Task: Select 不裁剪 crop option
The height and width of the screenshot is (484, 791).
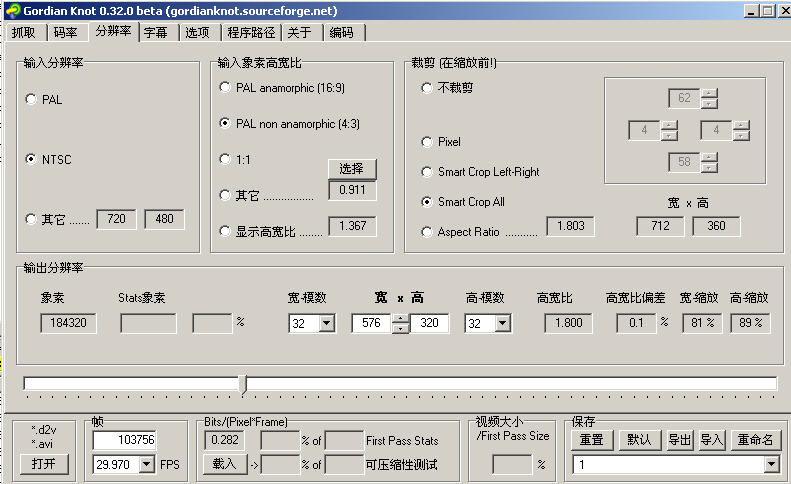Action: coord(427,88)
